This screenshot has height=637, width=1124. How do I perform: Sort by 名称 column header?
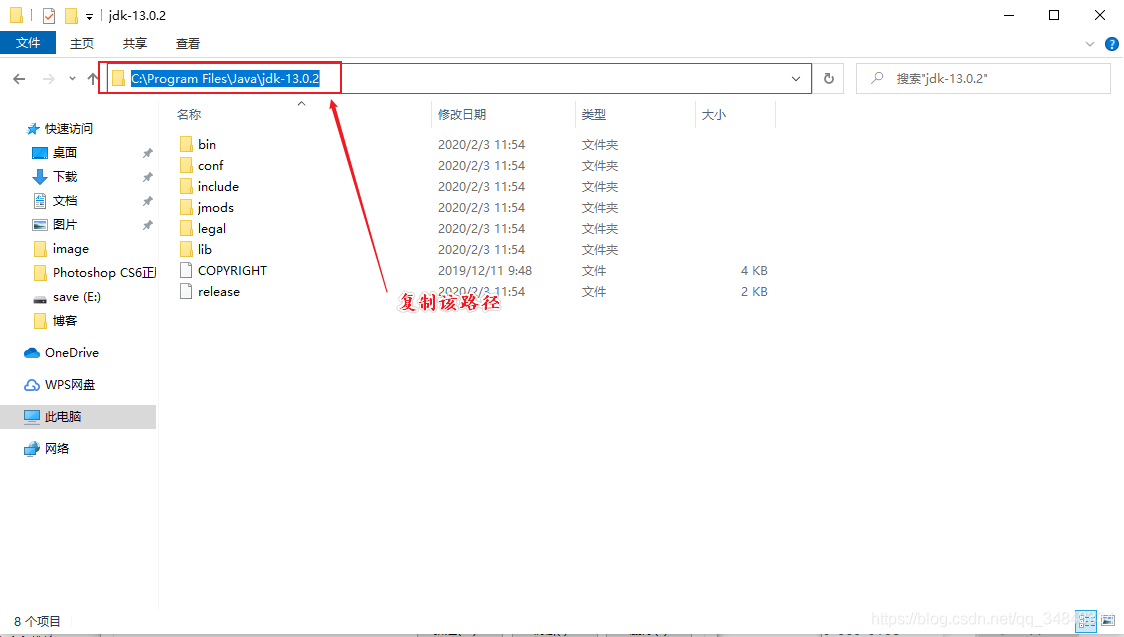click(189, 115)
